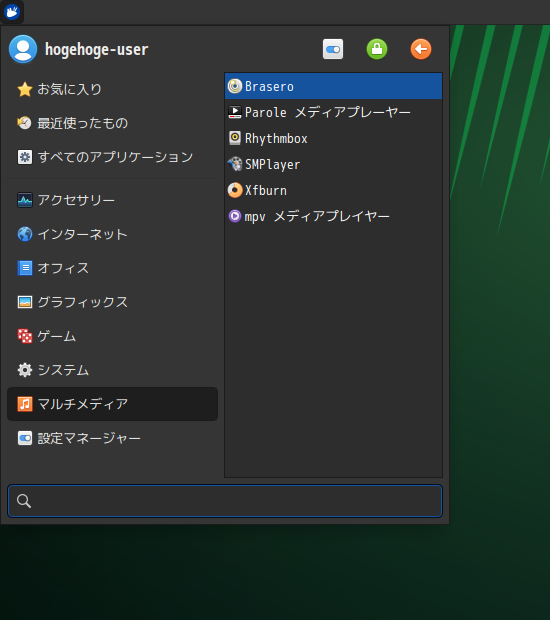This screenshot has width=550, height=620.
Task: Open 設定マネージャー category
Action: (112, 438)
